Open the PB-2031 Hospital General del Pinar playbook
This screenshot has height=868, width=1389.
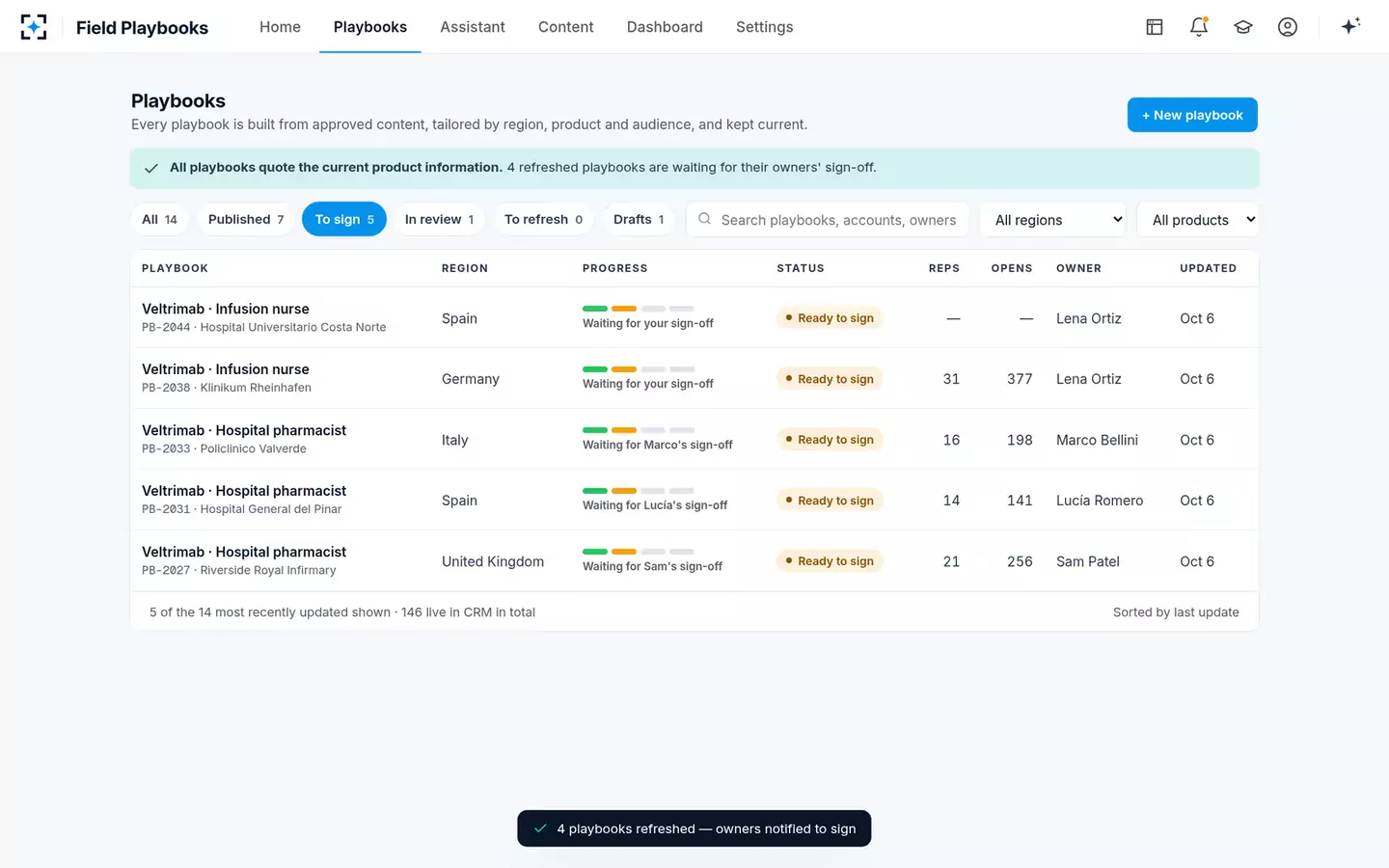[x=694, y=500]
